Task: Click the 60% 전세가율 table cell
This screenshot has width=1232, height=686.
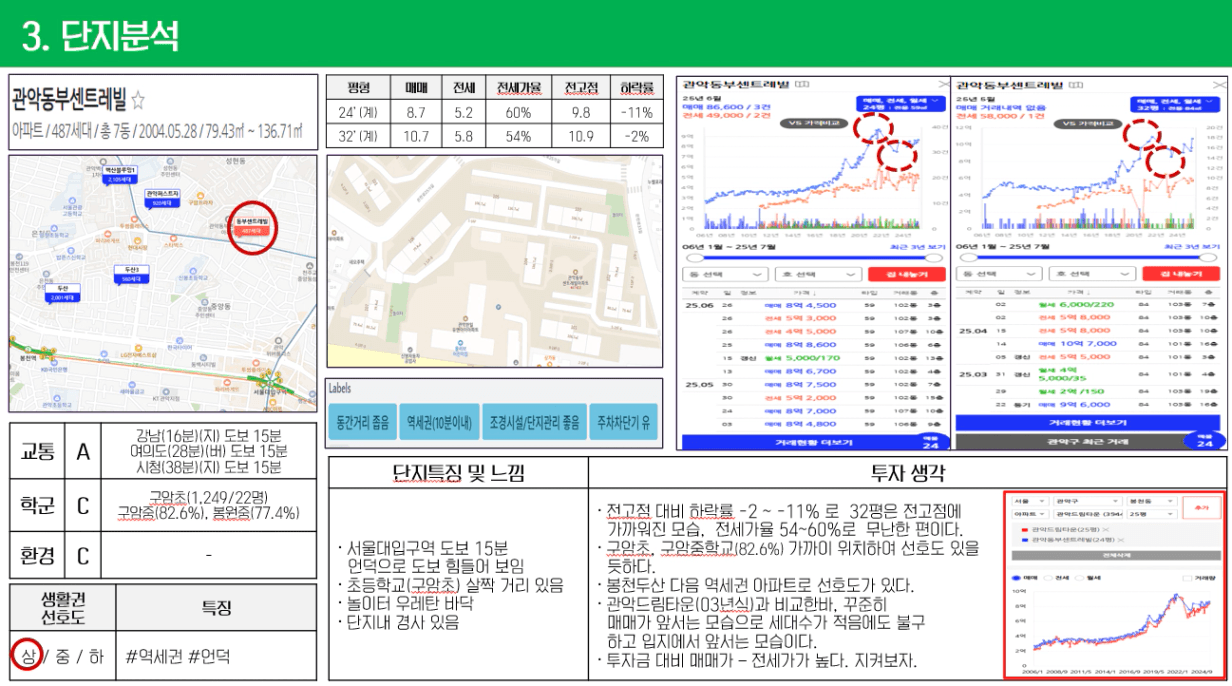Action: coord(518,112)
